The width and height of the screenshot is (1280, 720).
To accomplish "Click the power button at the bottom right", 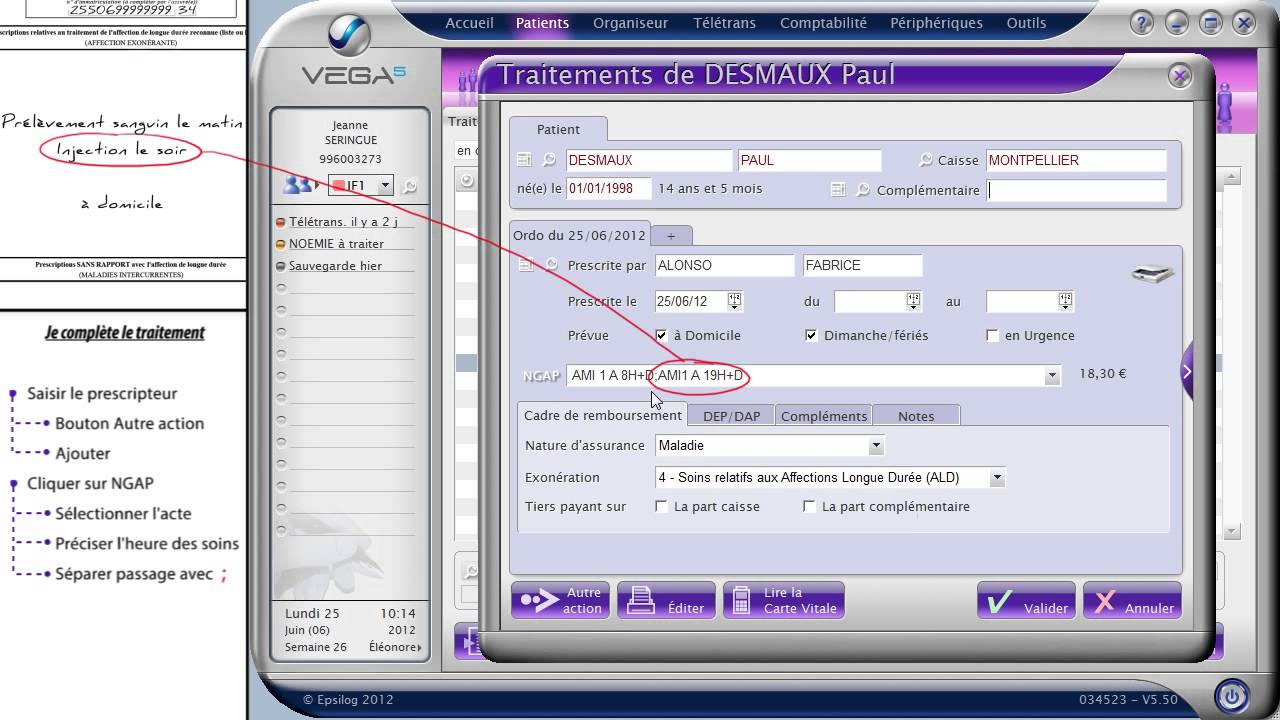I will coord(1231,696).
